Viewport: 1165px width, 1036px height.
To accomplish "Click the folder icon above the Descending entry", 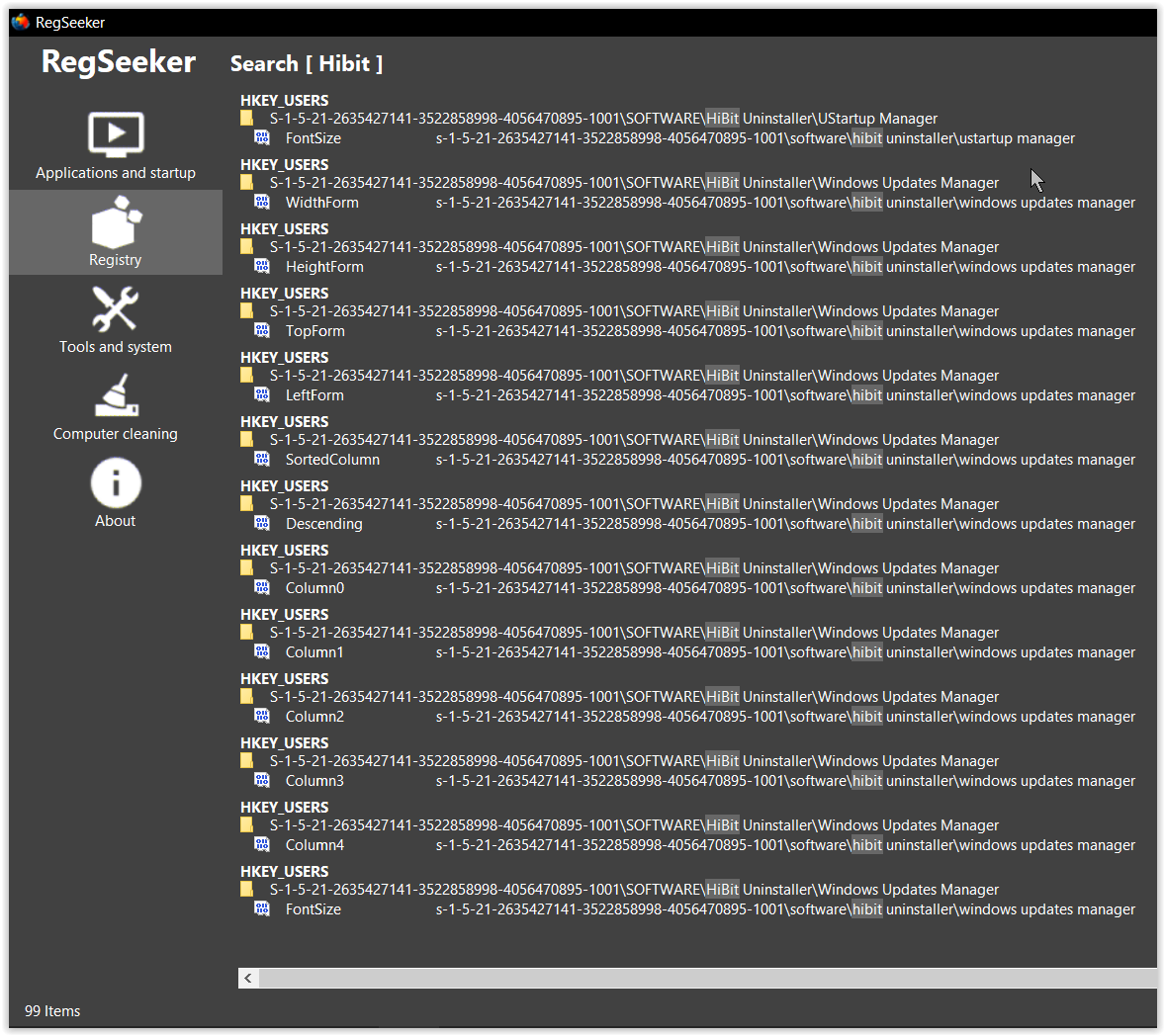I will click(x=246, y=503).
